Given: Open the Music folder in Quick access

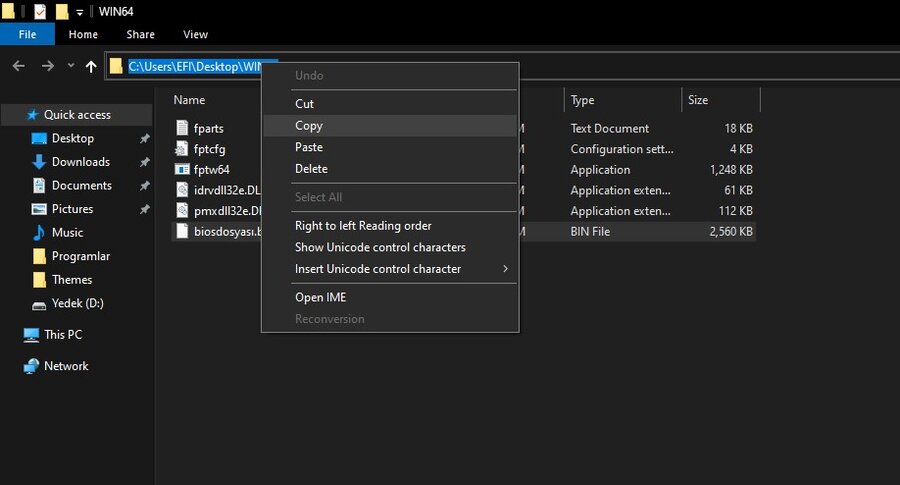Looking at the screenshot, I should [67, 232].
